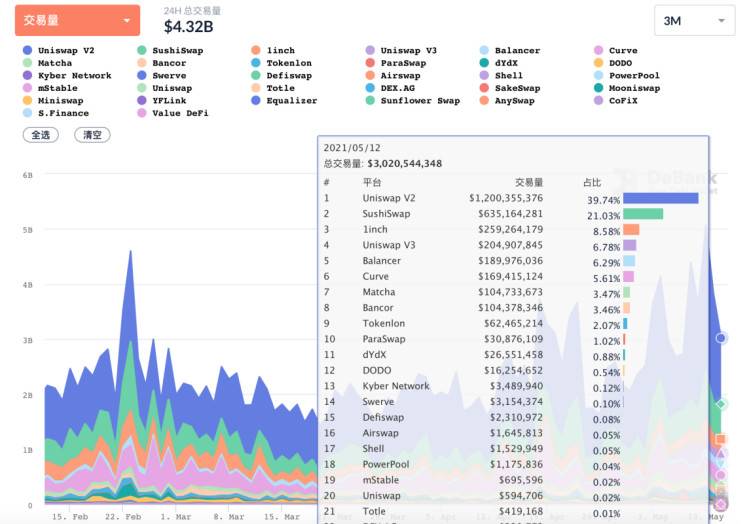
Task: Click the Sunflower Swap legend entry
Action: click(x=412, y=101)
